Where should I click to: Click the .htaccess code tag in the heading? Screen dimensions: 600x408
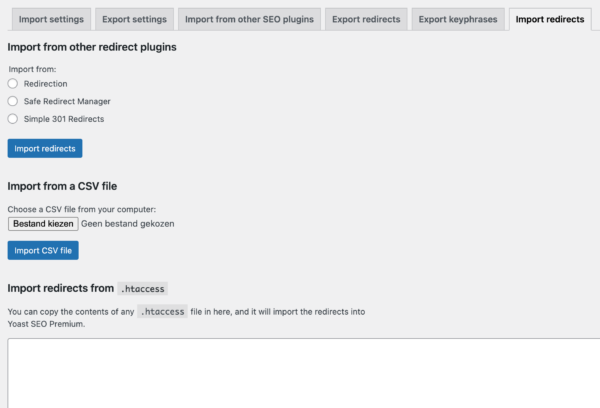click(x=142, y=289)
